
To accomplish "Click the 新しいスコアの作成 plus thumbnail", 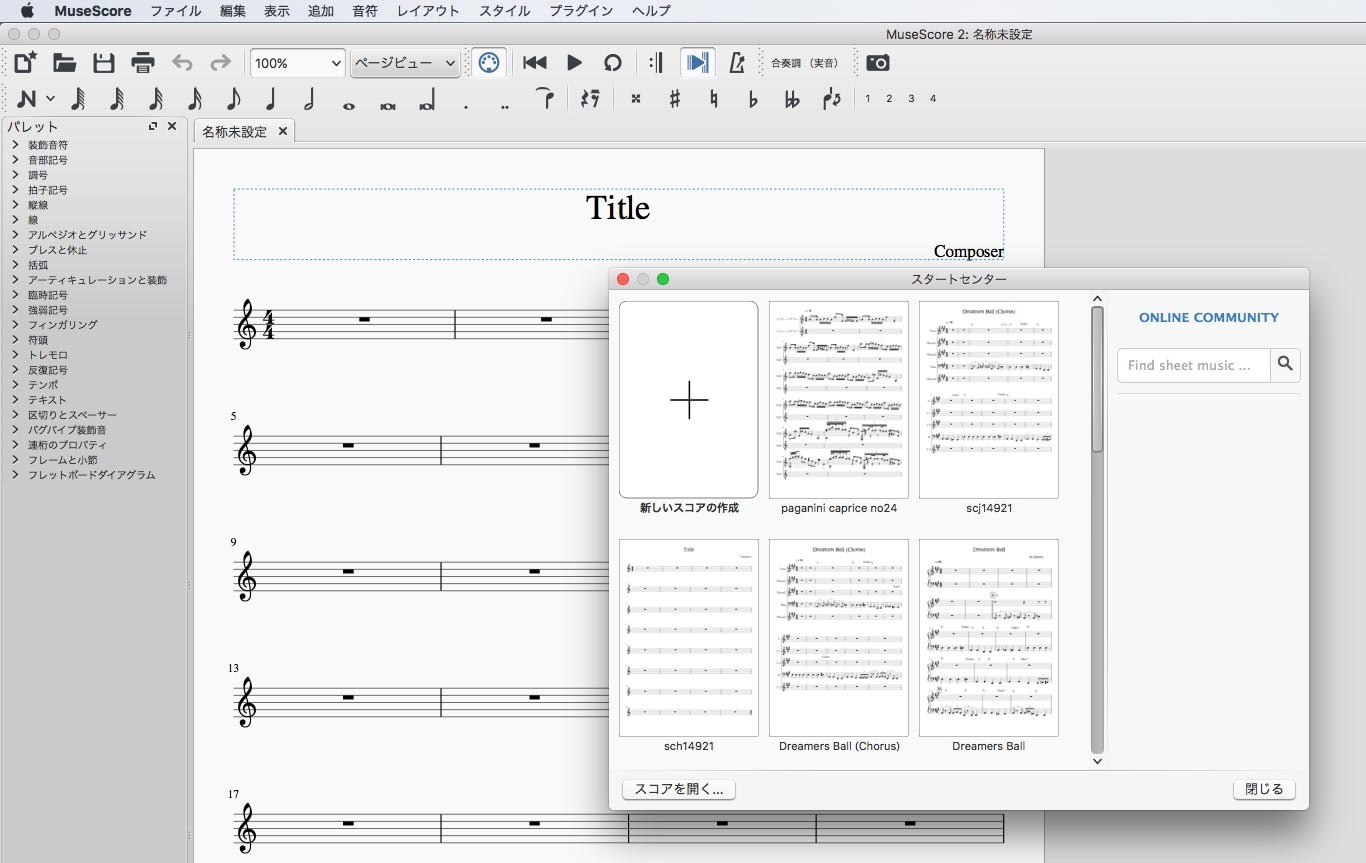I will pos(688,400).
